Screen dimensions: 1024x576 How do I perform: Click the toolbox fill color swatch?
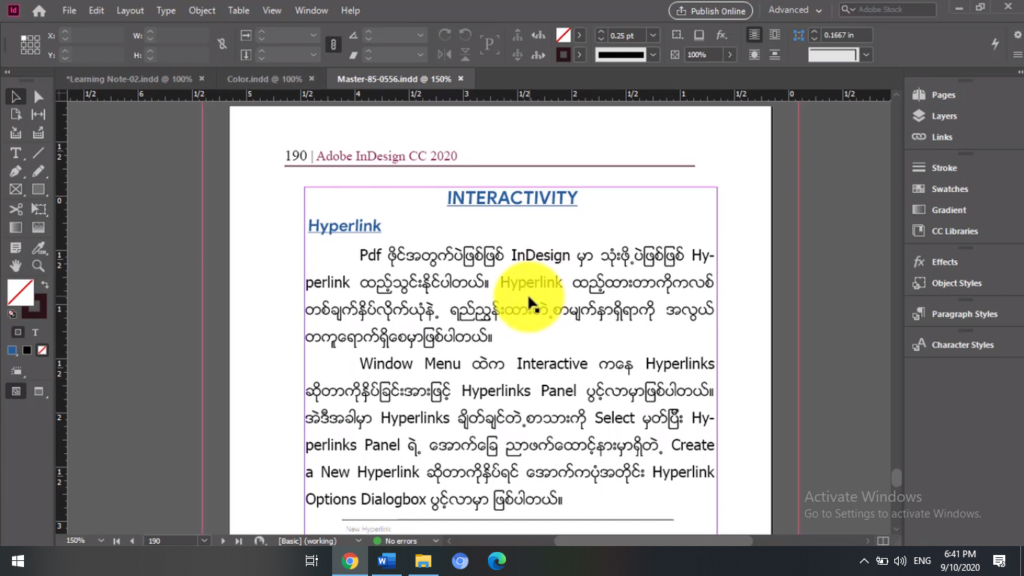(x=20, y=293)
